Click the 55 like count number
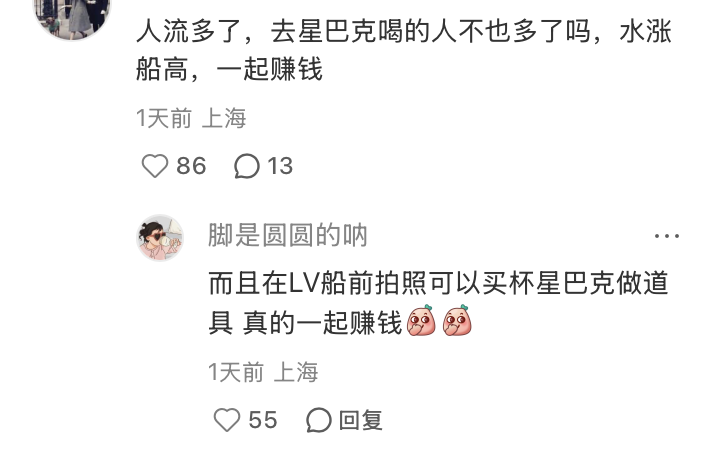The width and height of the screenshot is (712, 460). coord(262,420)
